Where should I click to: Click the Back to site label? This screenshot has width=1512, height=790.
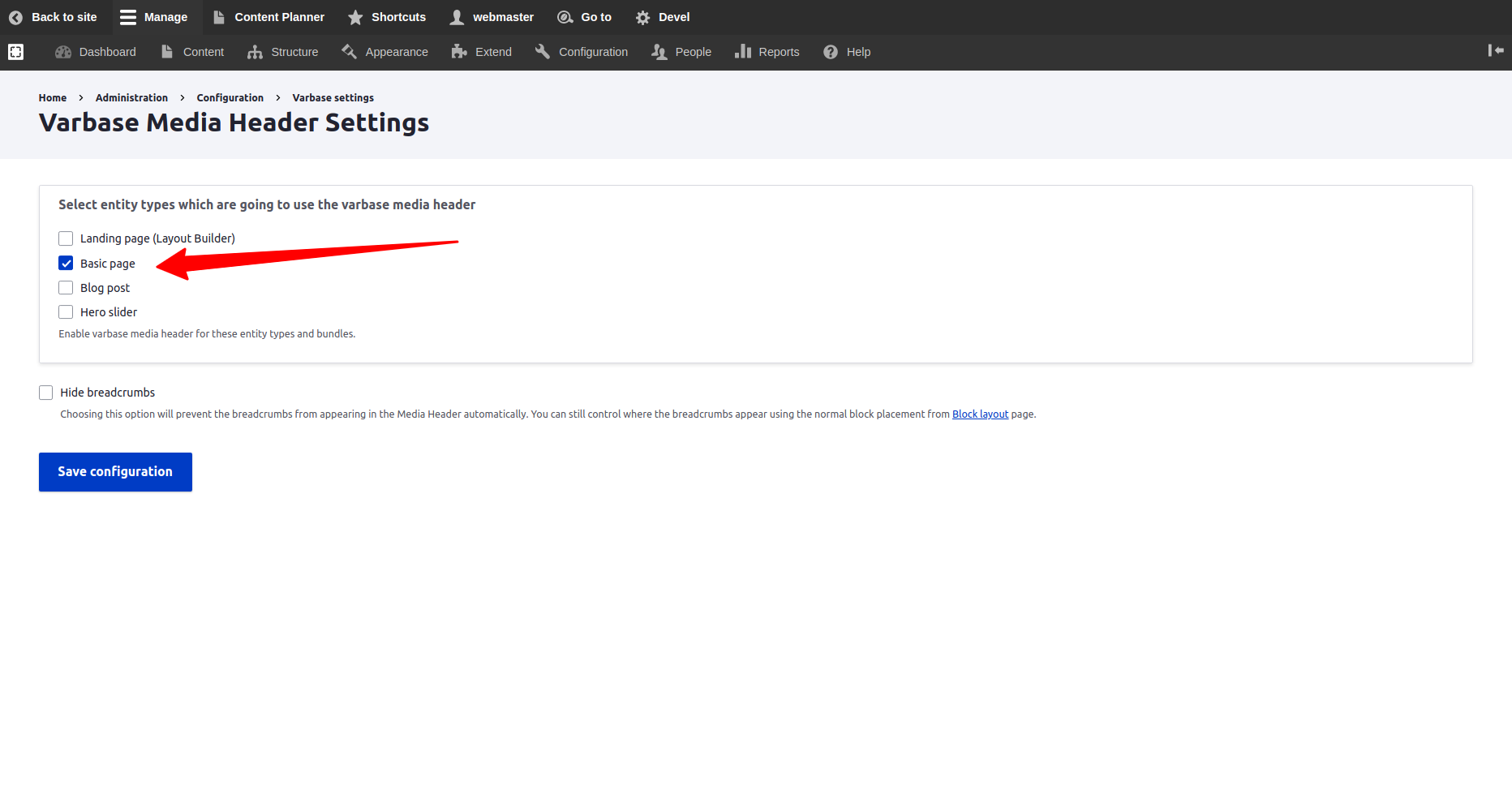pyautogui.click(x=64, y=17)
